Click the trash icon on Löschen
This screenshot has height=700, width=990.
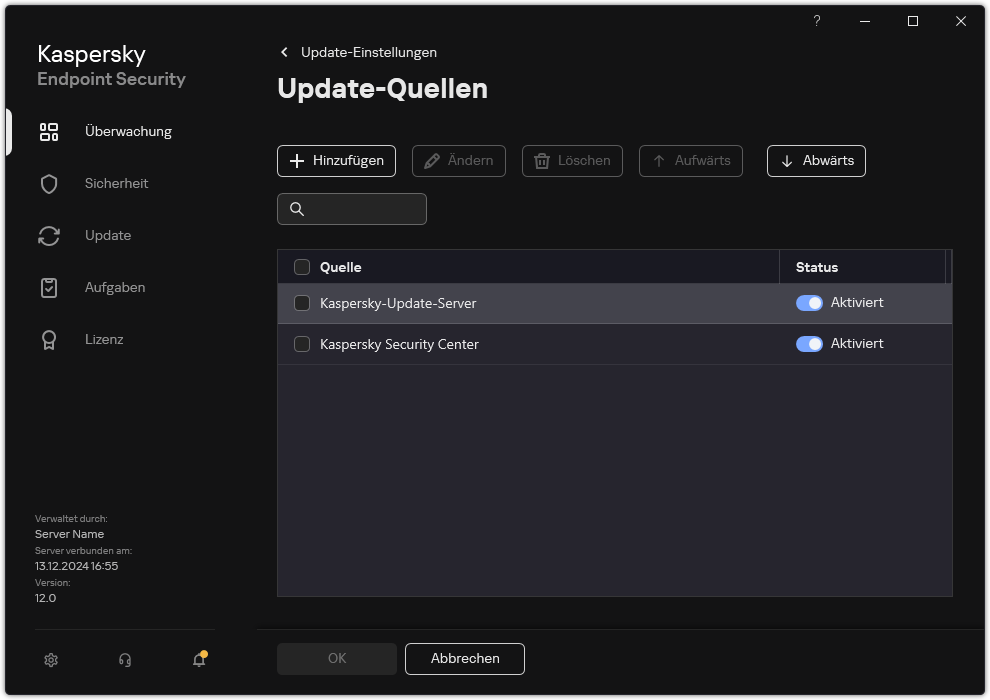coord(542,161)
